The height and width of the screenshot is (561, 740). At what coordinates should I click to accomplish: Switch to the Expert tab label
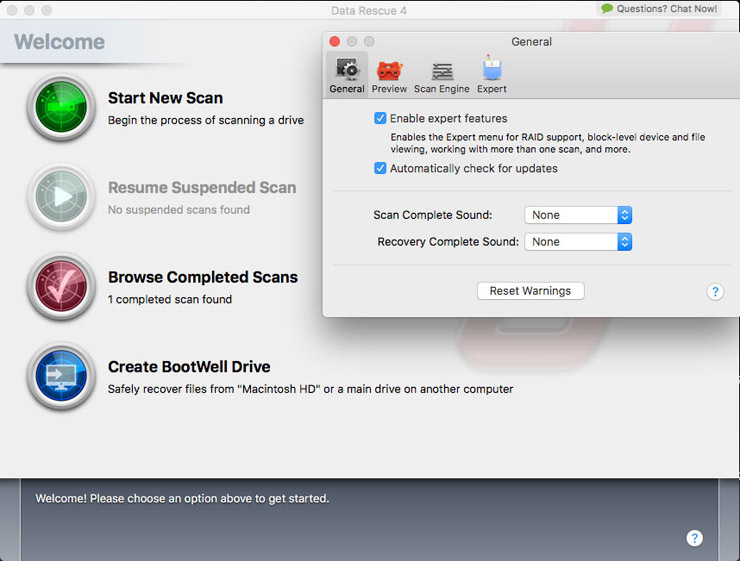492,89
